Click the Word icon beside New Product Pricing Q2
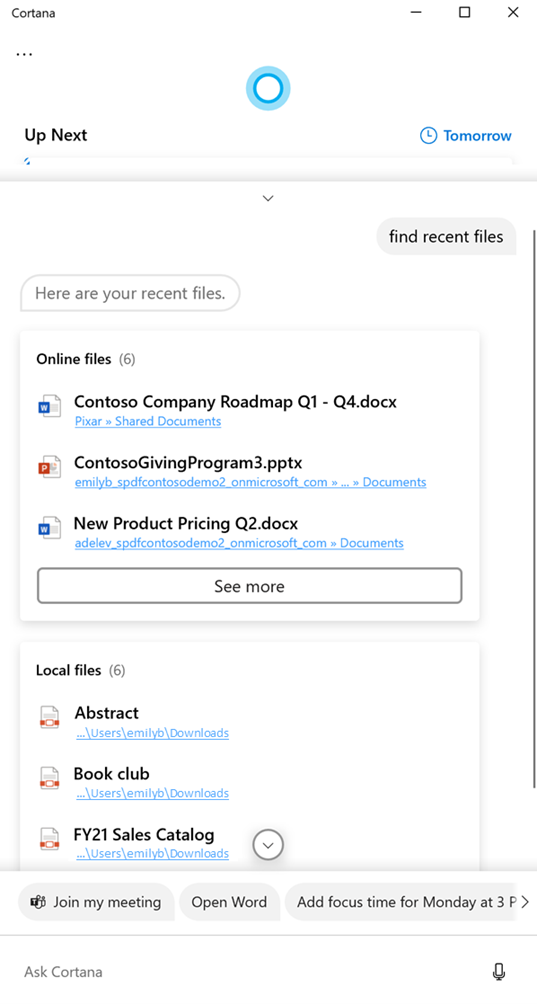 pyautogui.click(x=49, y=528)
